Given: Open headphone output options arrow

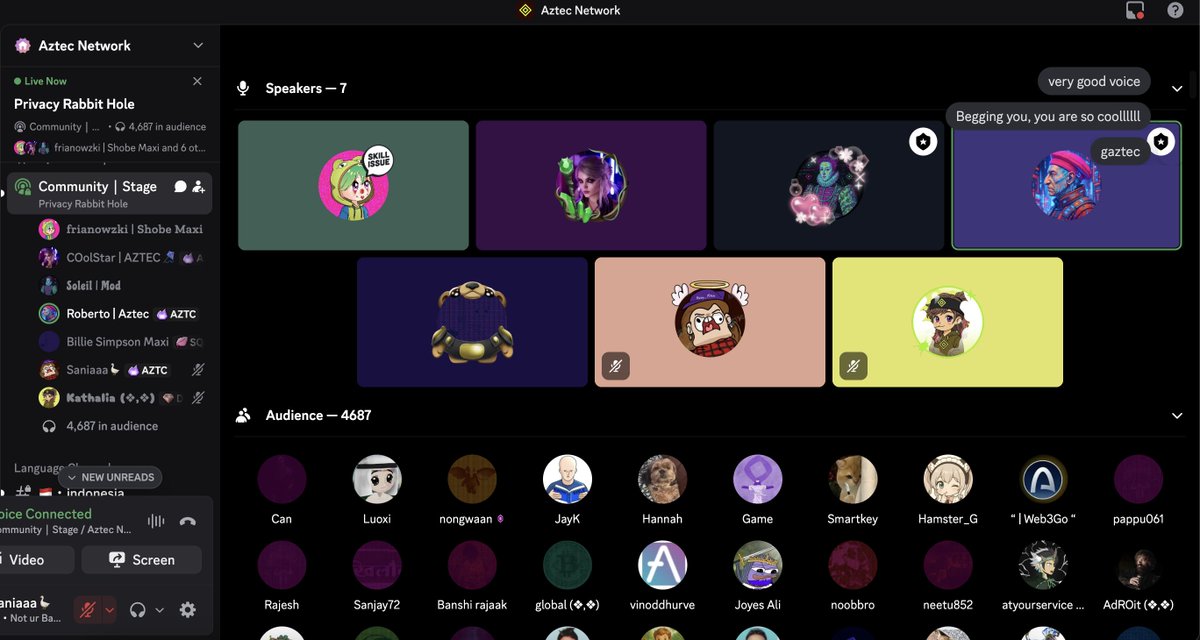Looking at the screenshot, I should click(x=159, y=610).
